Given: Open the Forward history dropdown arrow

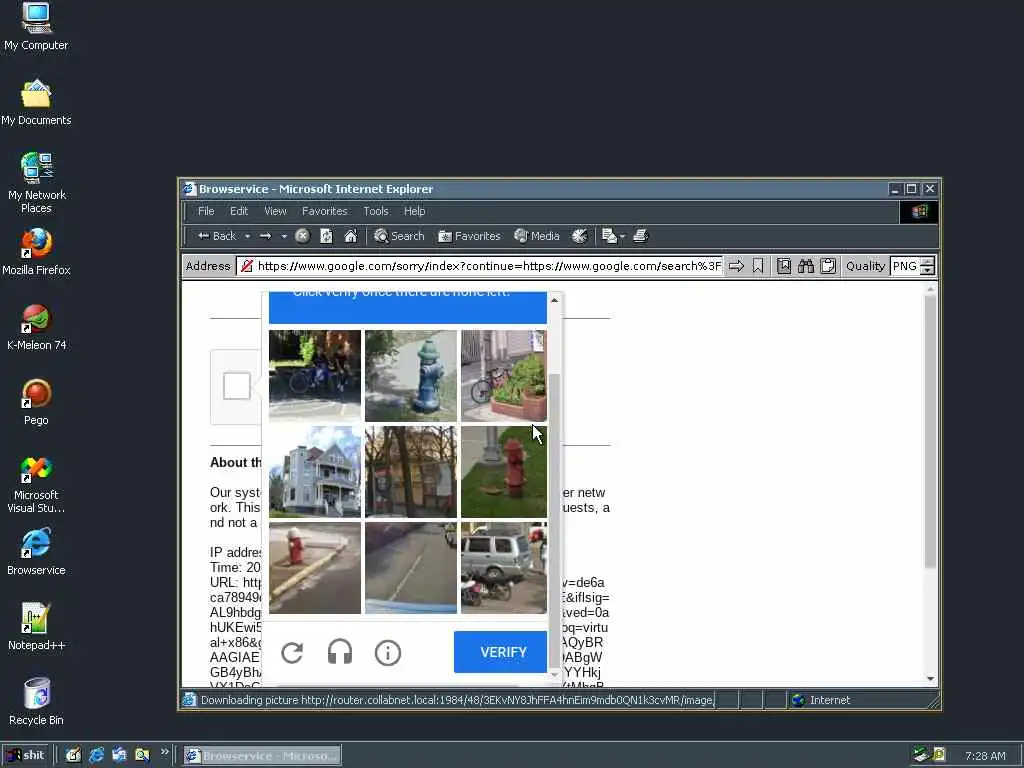Looking at the screenshot, I should click(x=284, y=236).
